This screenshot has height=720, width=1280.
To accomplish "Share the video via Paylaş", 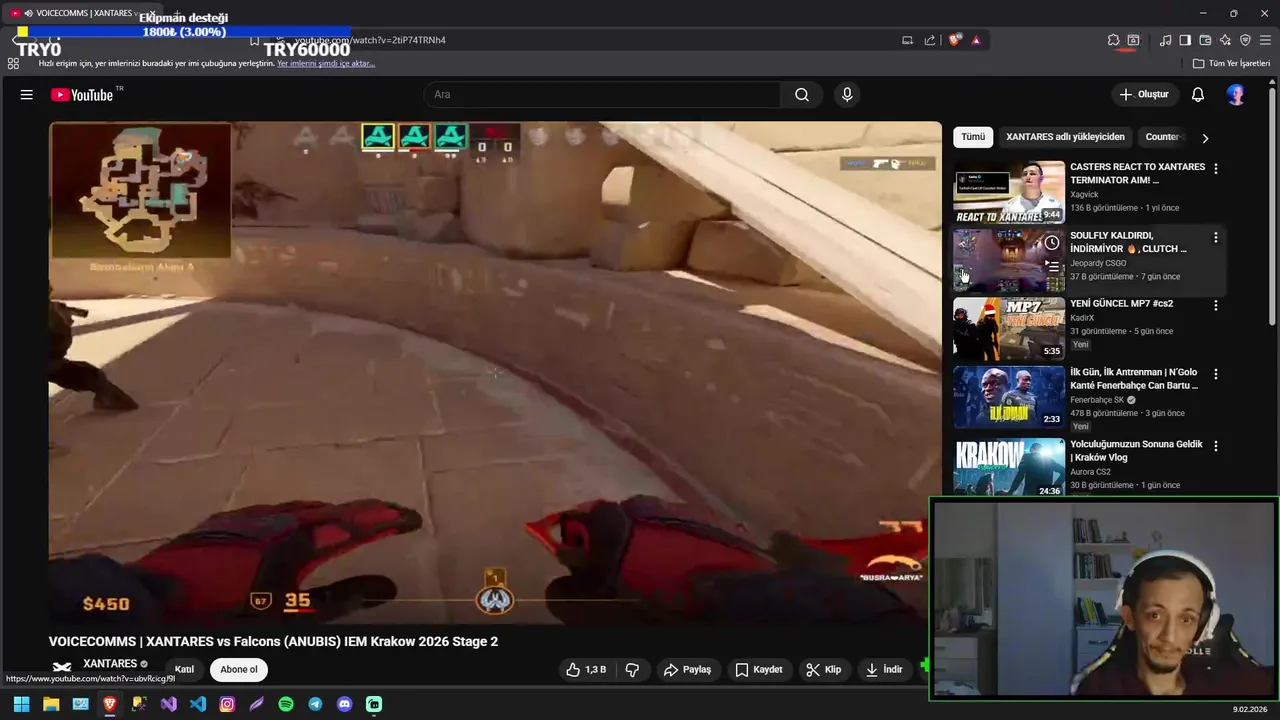I will (x=688, y=670).
